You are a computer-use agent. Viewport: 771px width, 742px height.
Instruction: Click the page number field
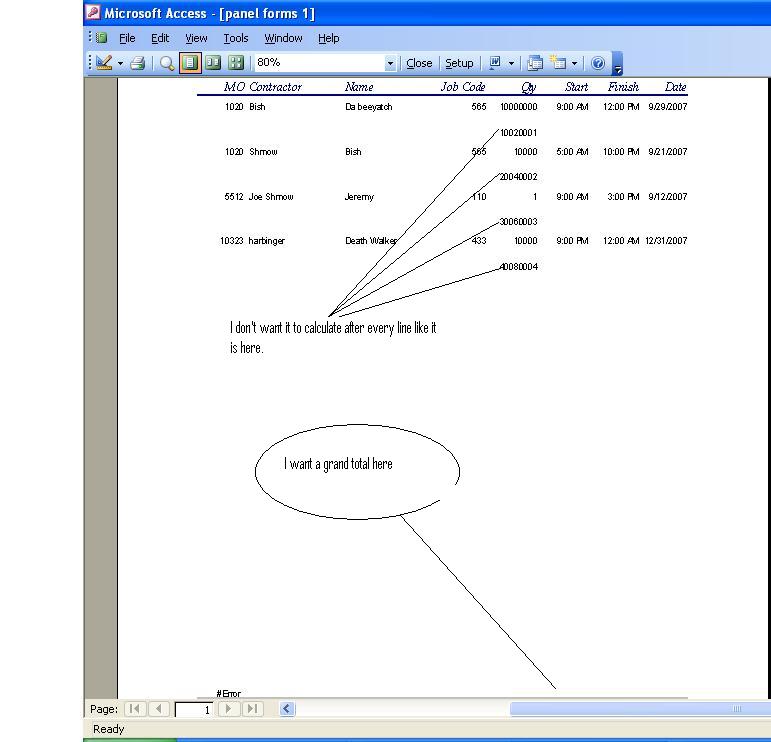194,710
